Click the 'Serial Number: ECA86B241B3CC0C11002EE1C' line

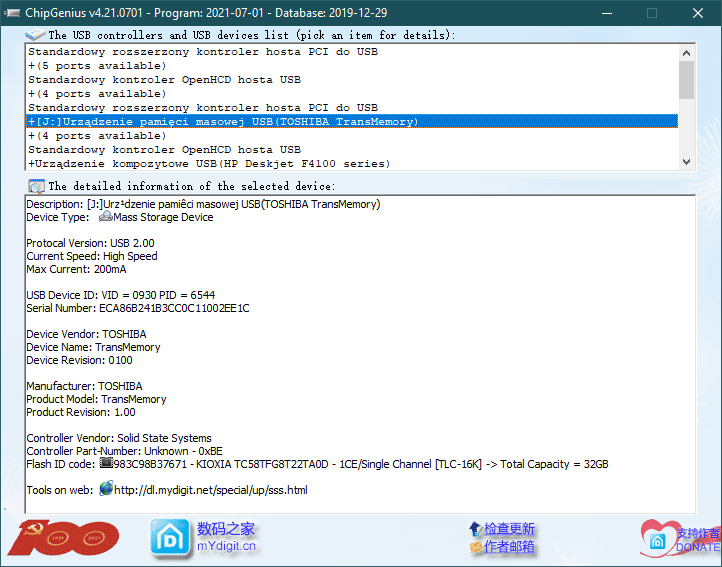click(138, 308)
